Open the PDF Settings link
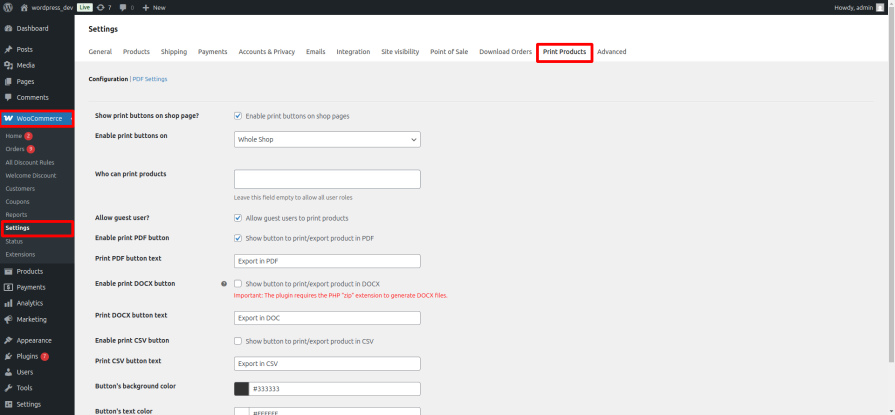The width and height of the screenshot is (895, 415). (150, 79)
